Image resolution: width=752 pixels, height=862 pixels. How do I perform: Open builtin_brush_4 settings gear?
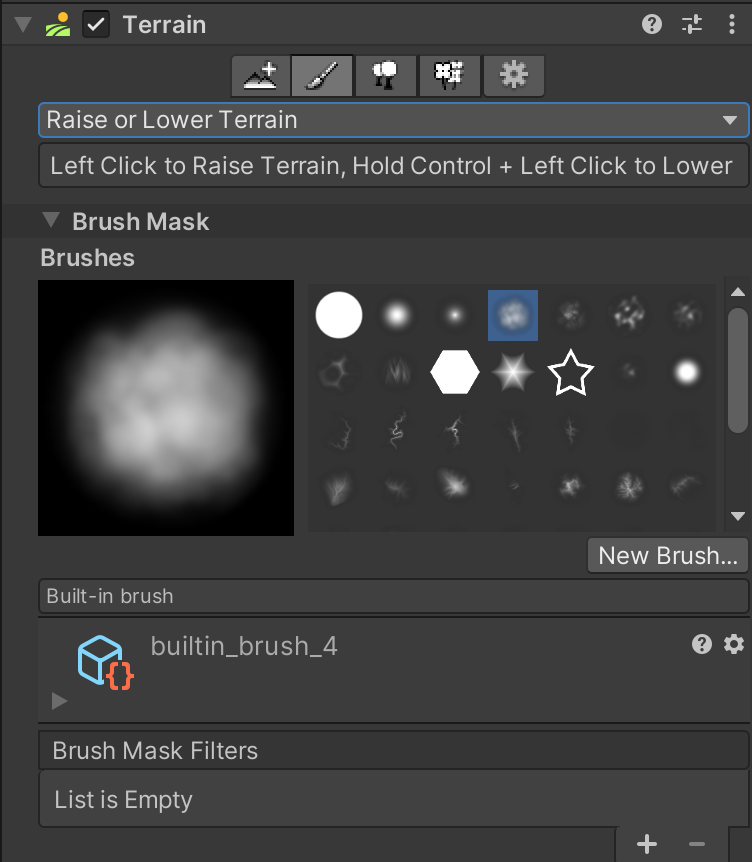(x=734, y=644)
